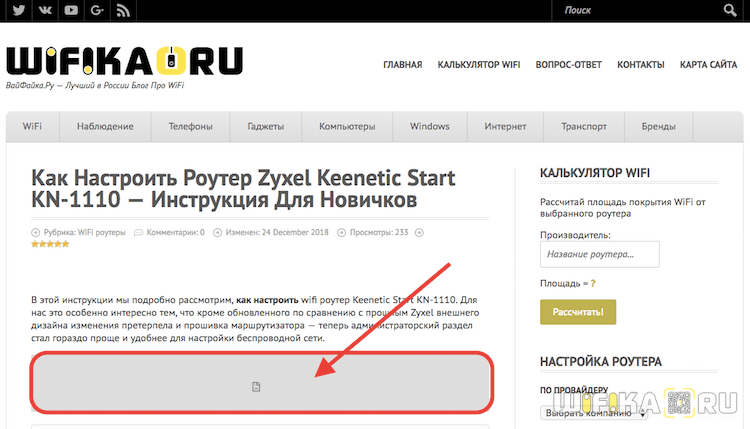Switch to the Интернет category tab
The image size is (750, 429).
tap(505, 126)
